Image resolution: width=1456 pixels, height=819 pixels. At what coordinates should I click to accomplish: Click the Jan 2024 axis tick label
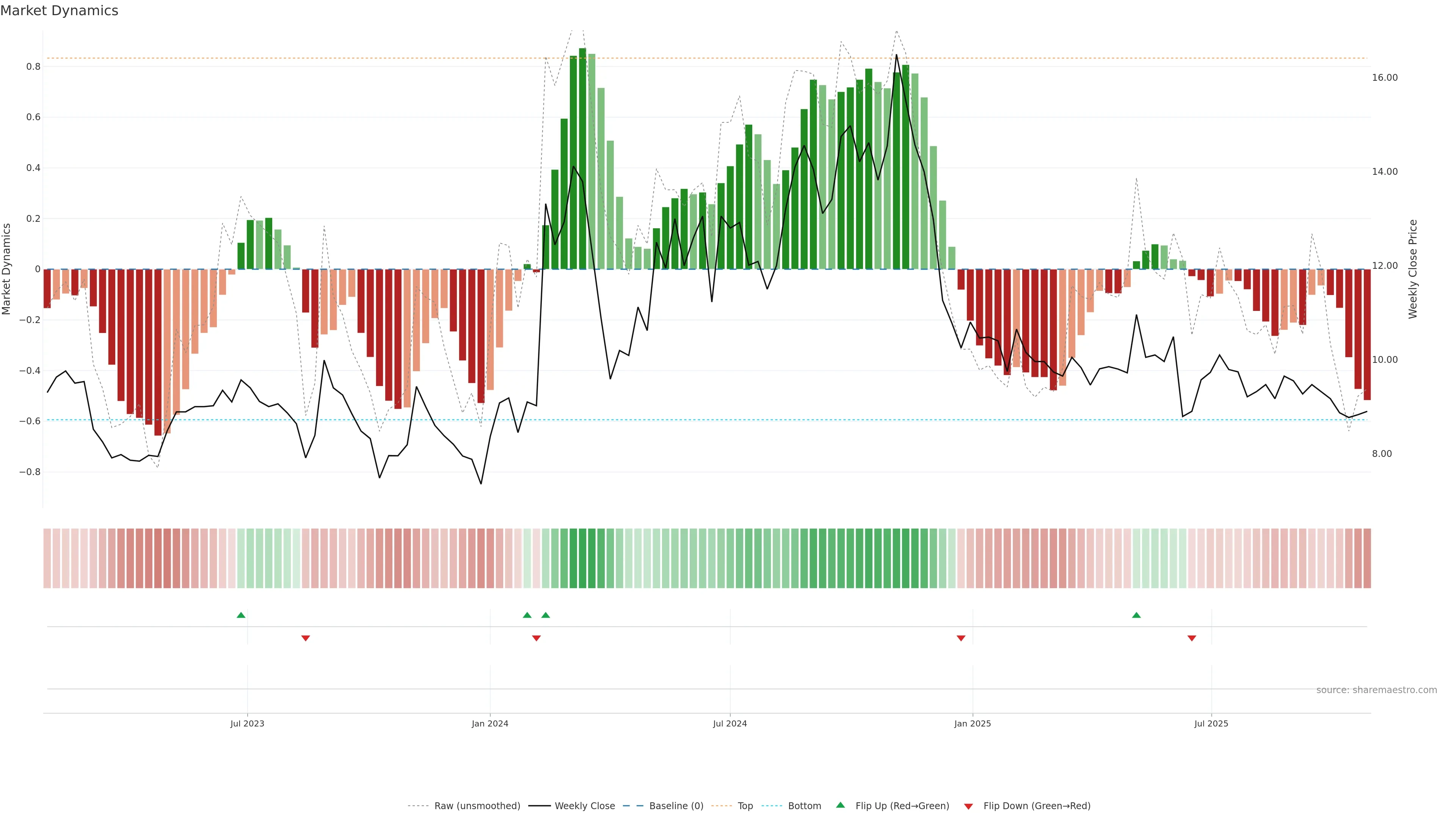(x=490, y=723)
